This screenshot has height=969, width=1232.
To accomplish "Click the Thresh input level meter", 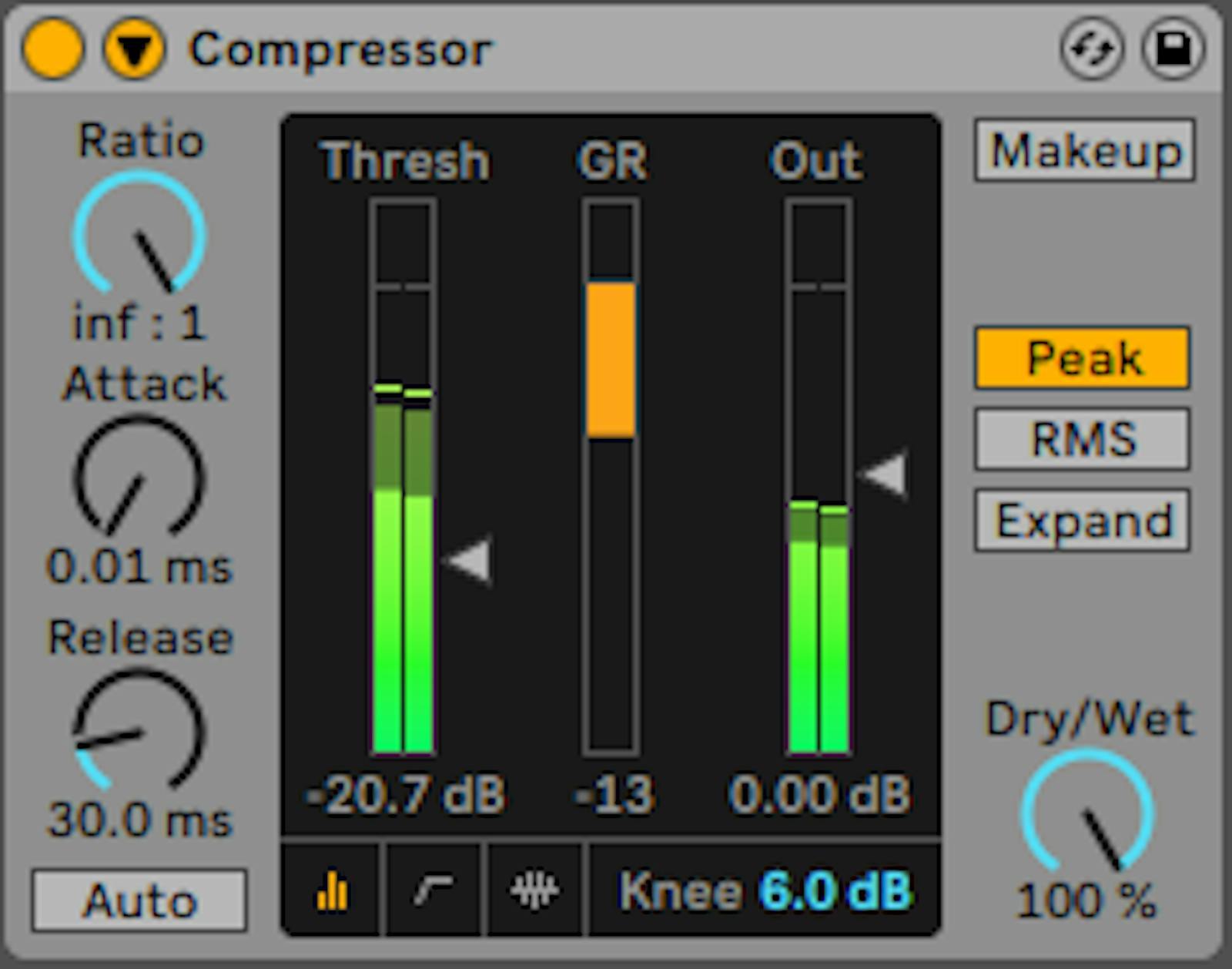I will point(403,476).
